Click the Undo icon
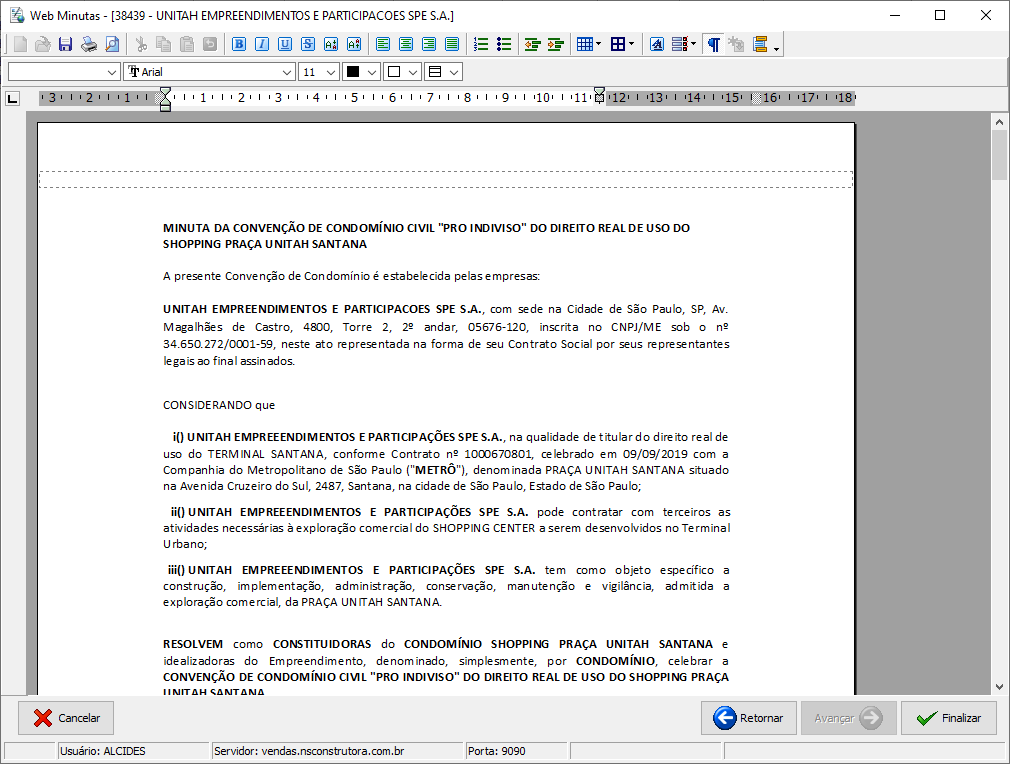The image size is (1010, 764). tap(210, 44)
